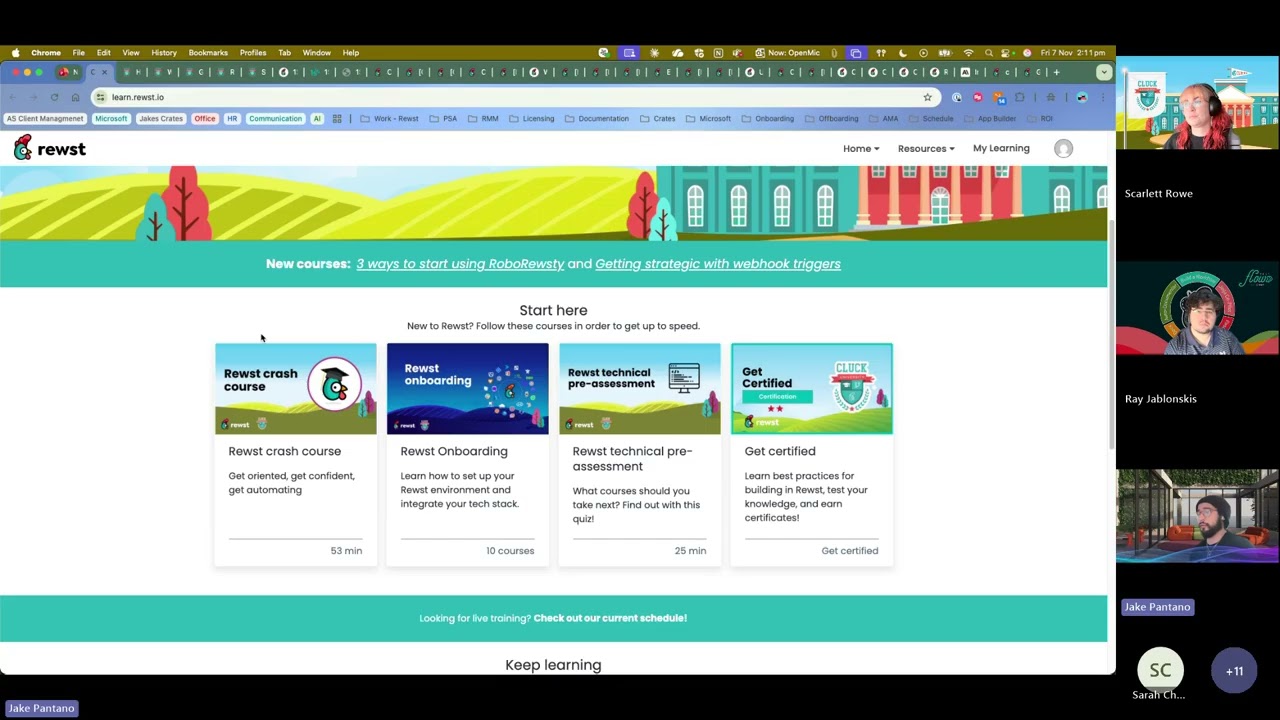
Task: Go to Chrome home page icon
Action: (x=75, y=97)
